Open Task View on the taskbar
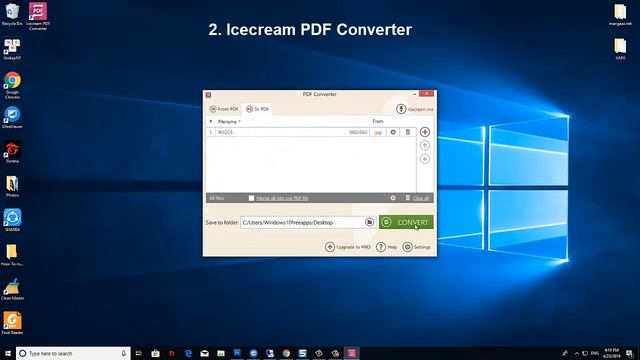 (139, 353)
